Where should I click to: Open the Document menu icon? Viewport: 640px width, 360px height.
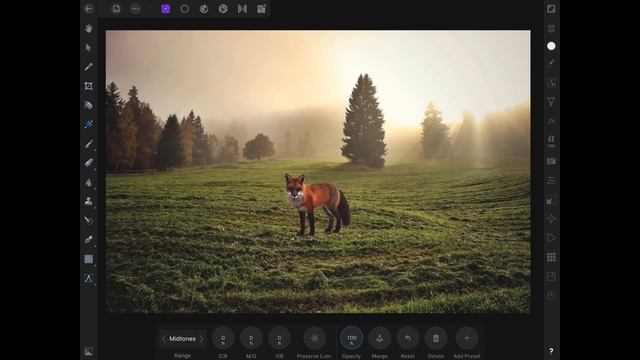pos(116,9)
